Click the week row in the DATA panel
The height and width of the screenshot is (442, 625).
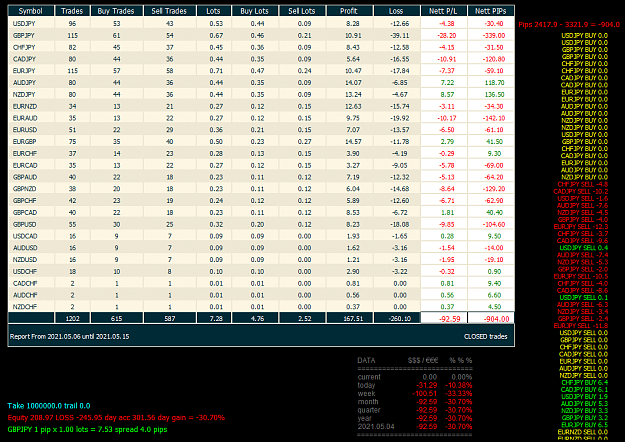(415, 393)
